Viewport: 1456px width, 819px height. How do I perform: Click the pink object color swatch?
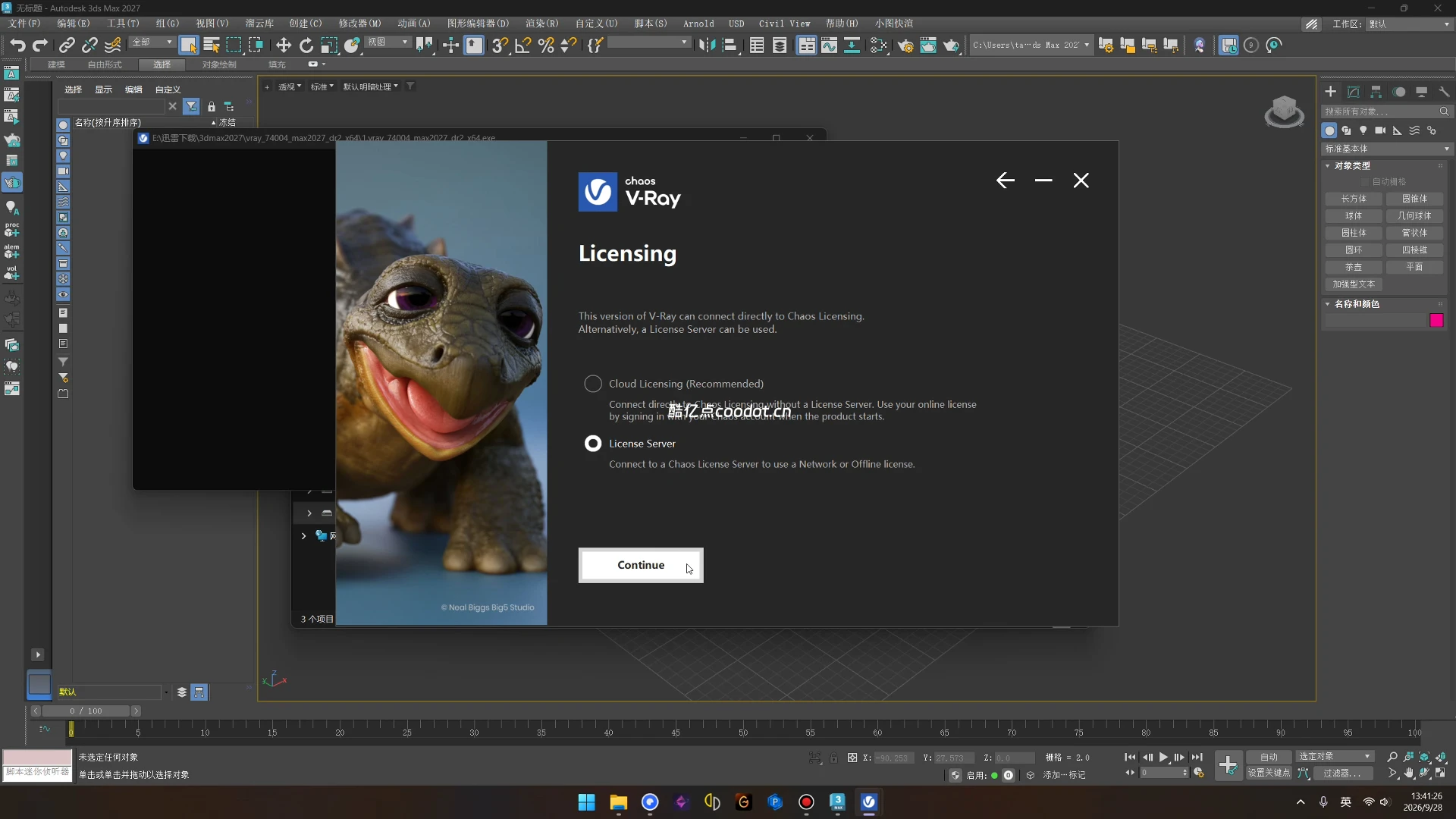pos(1436,321)
